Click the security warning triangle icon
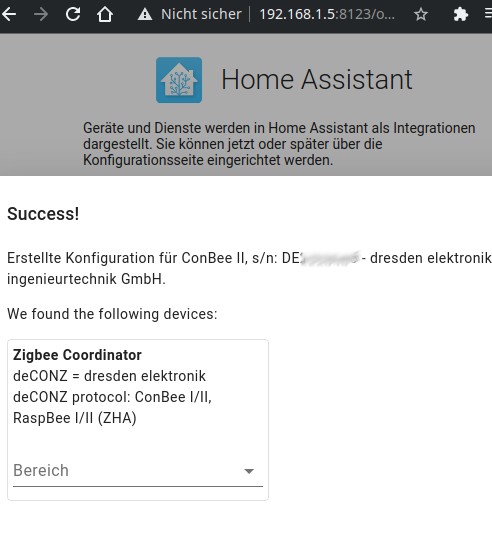Viewport: 492px width, 543px height. (145, 15)
